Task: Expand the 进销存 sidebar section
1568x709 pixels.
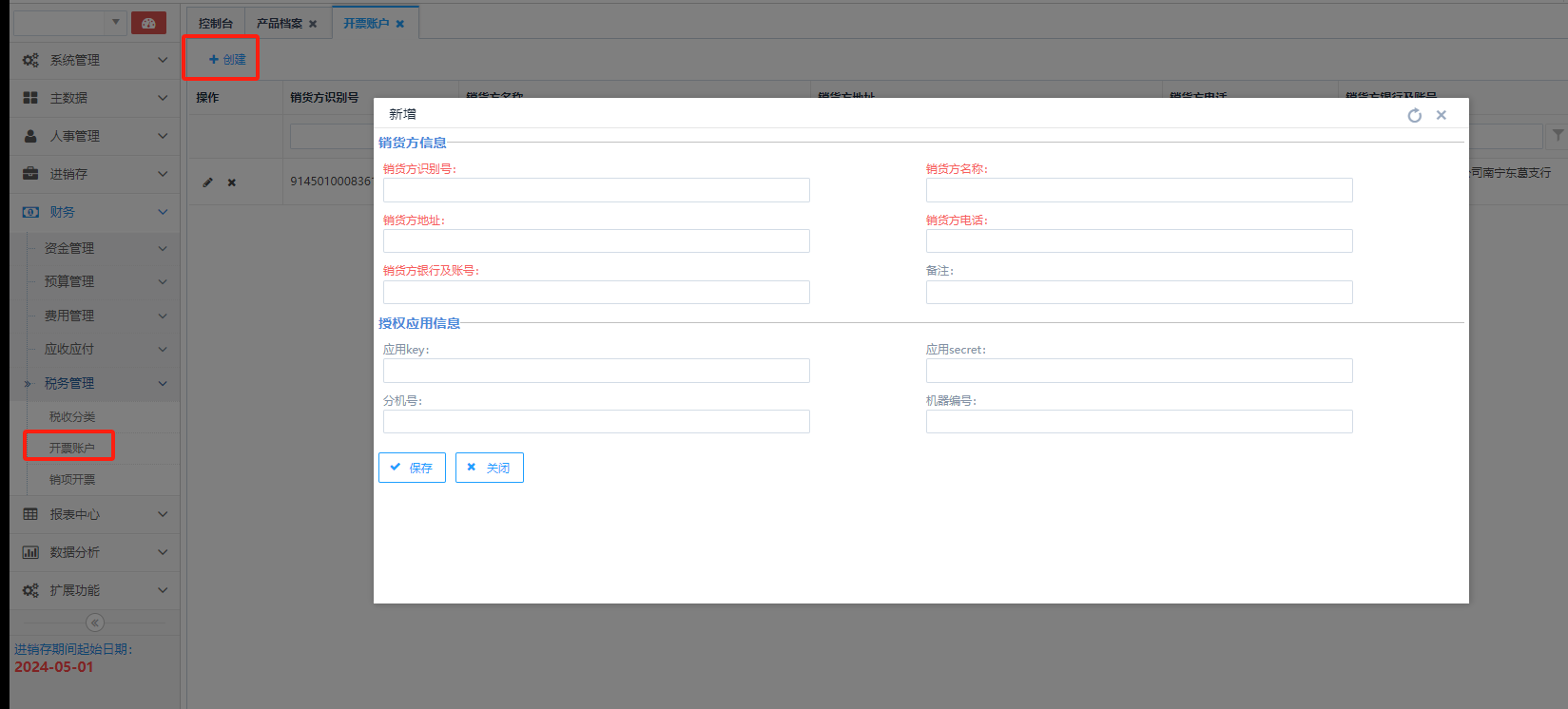Action: coord(94,174)
